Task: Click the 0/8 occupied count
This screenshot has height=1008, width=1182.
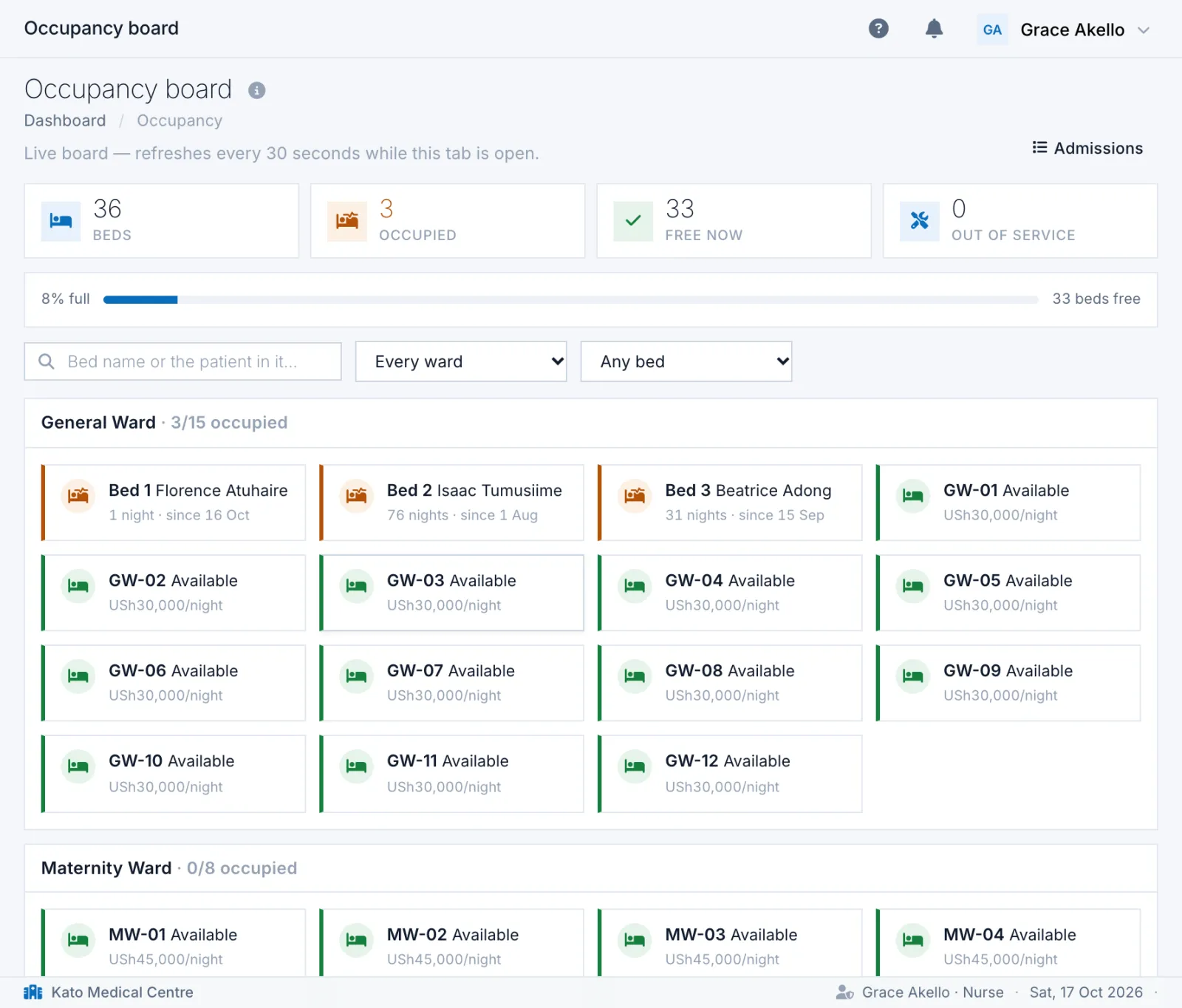Action: 242,868
